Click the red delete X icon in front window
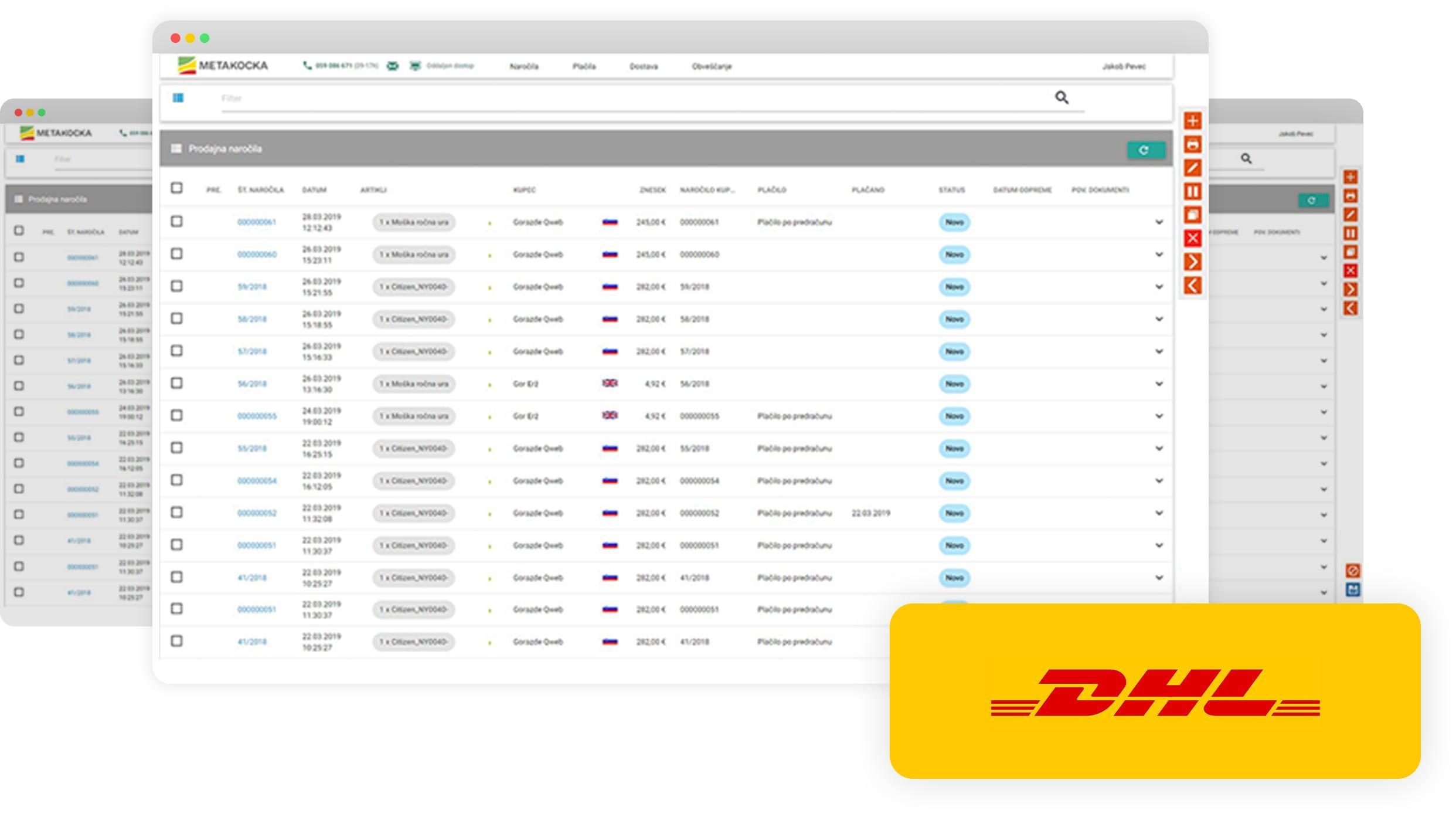Viewport: 1456px width, 814px height. 1192,238
